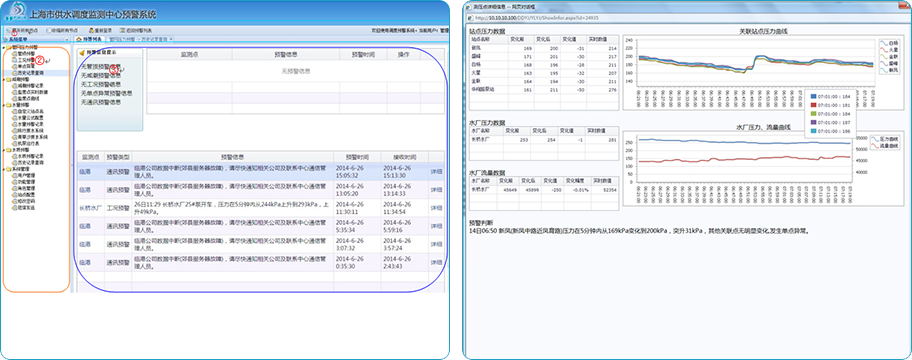Click the purple 07:01:00 : 187 tooltip entry
Image resolution: width=912 pixels, height=360 pixels.
[831, 123]
